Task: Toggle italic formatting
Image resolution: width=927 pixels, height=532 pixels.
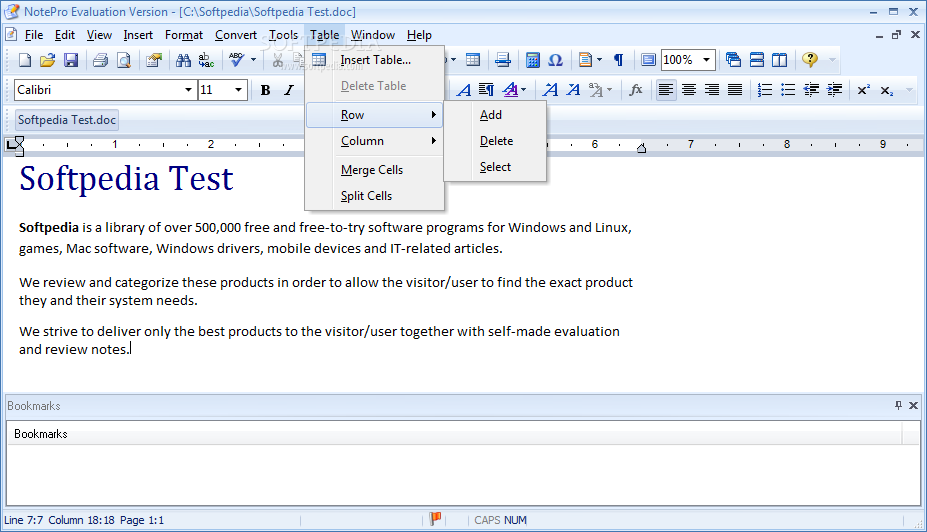Action: 289,90
